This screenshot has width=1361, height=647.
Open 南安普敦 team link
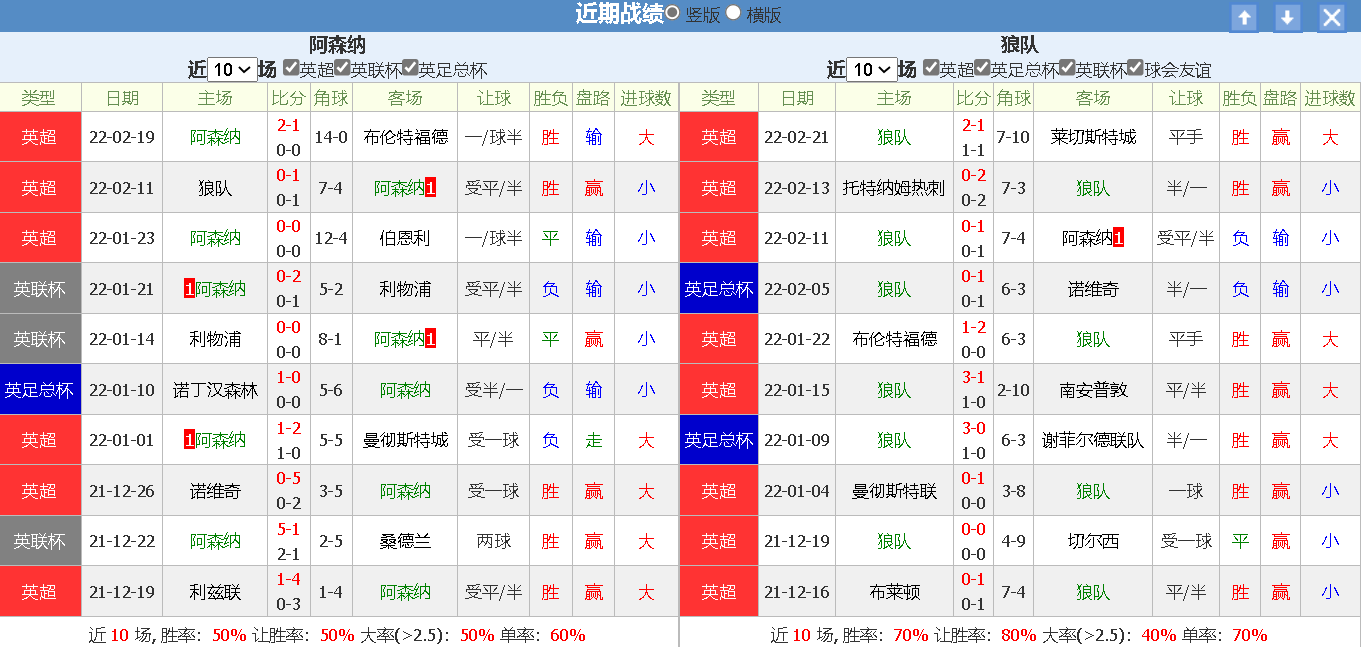(1093, 390)
